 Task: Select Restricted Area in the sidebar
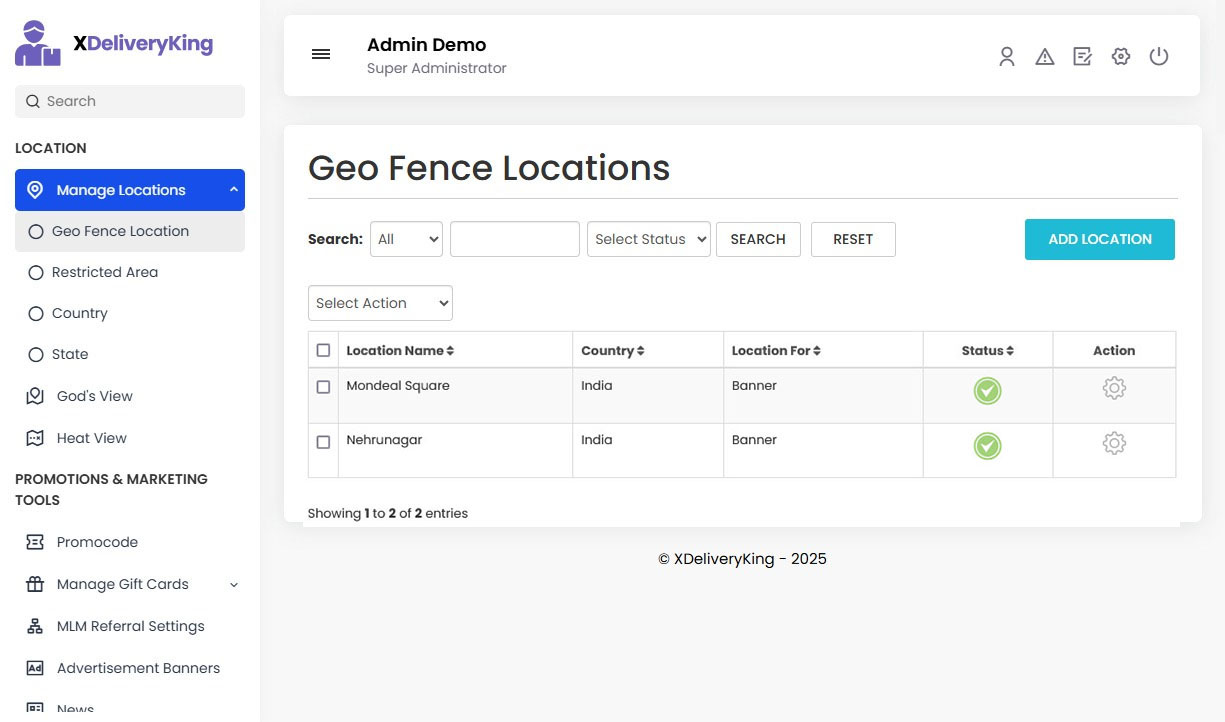(x=105, y=272)
